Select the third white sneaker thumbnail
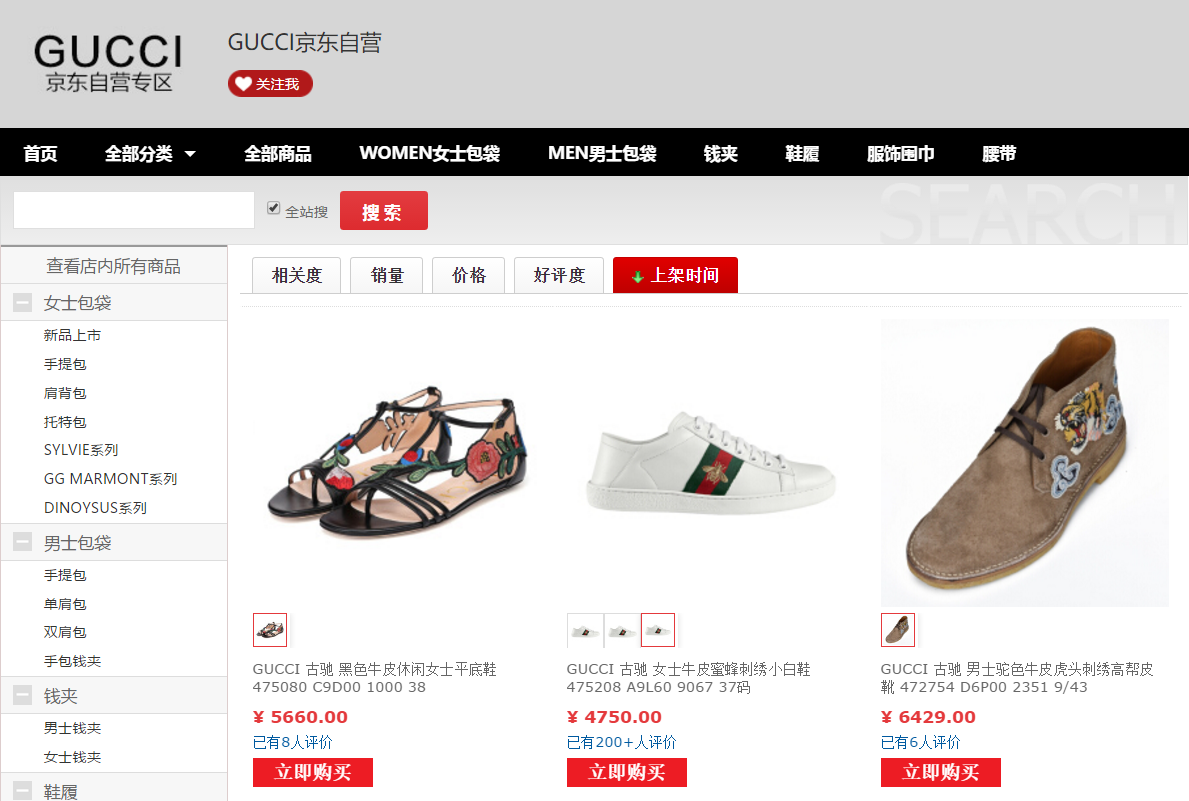Viewport: 1189px width, 801px height. (657, 630)
